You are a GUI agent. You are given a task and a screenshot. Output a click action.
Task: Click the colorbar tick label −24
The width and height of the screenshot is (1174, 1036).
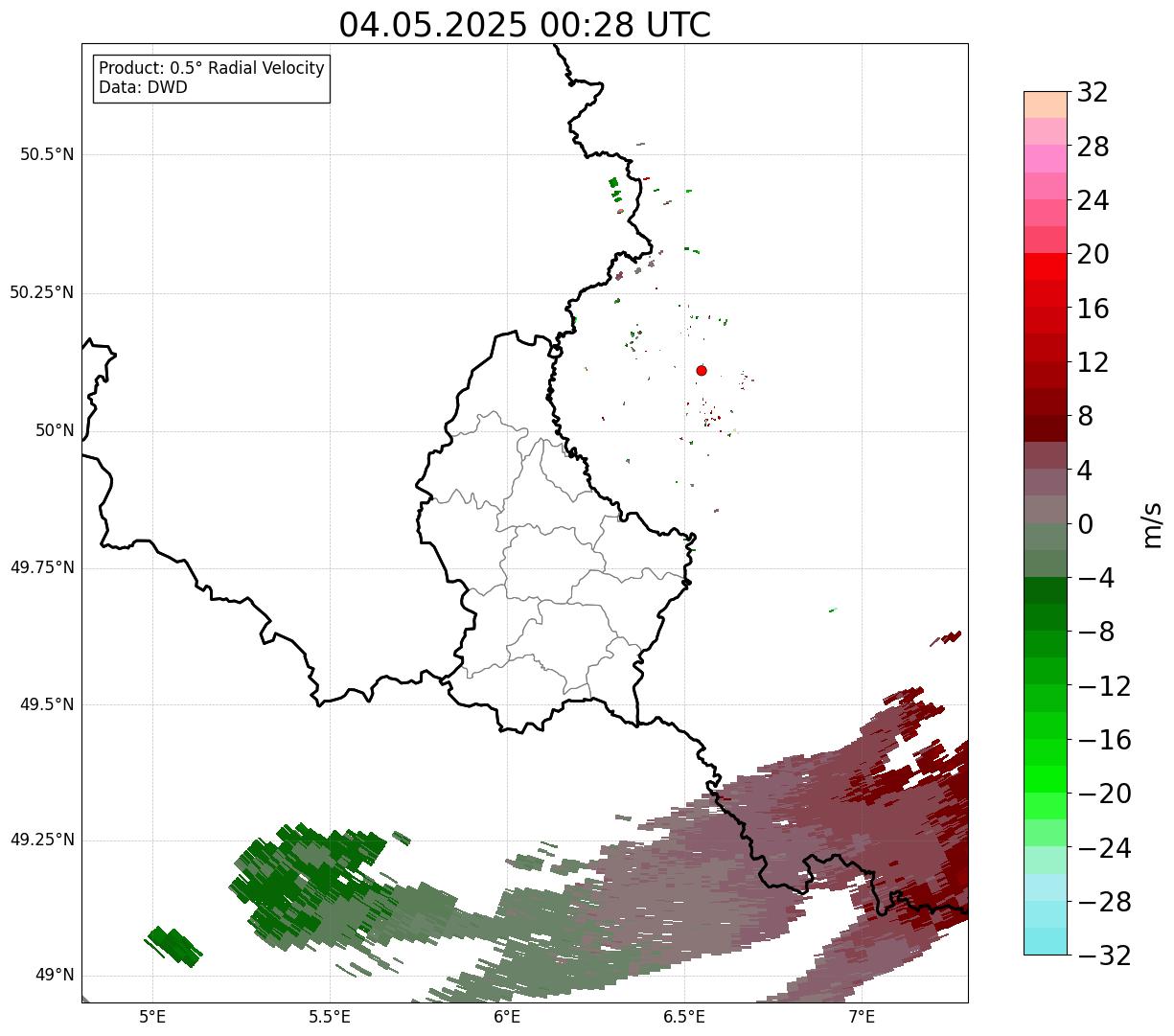tap(1104, 847)
